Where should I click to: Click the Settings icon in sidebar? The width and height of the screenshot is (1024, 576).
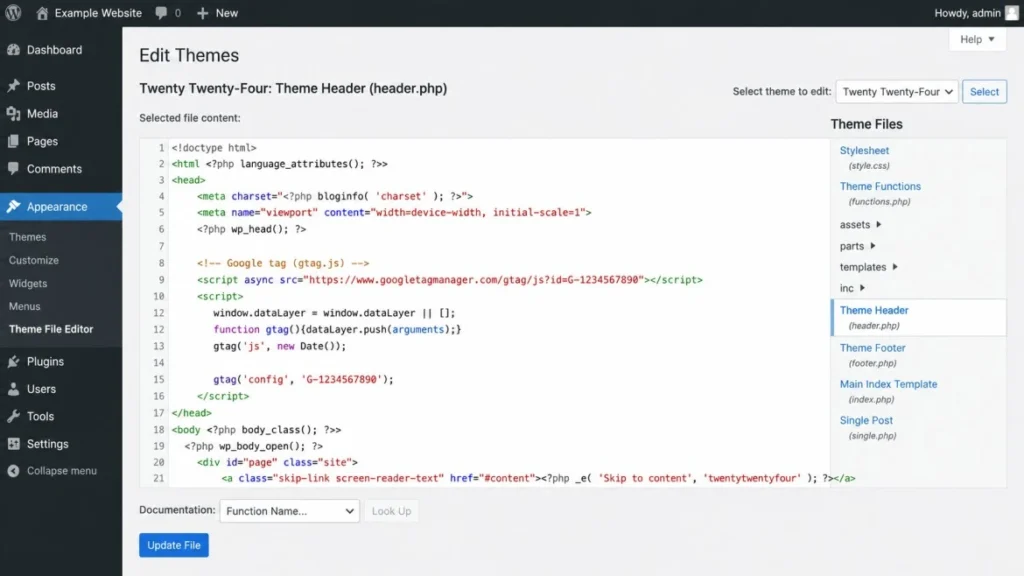[x=13, y=443]
